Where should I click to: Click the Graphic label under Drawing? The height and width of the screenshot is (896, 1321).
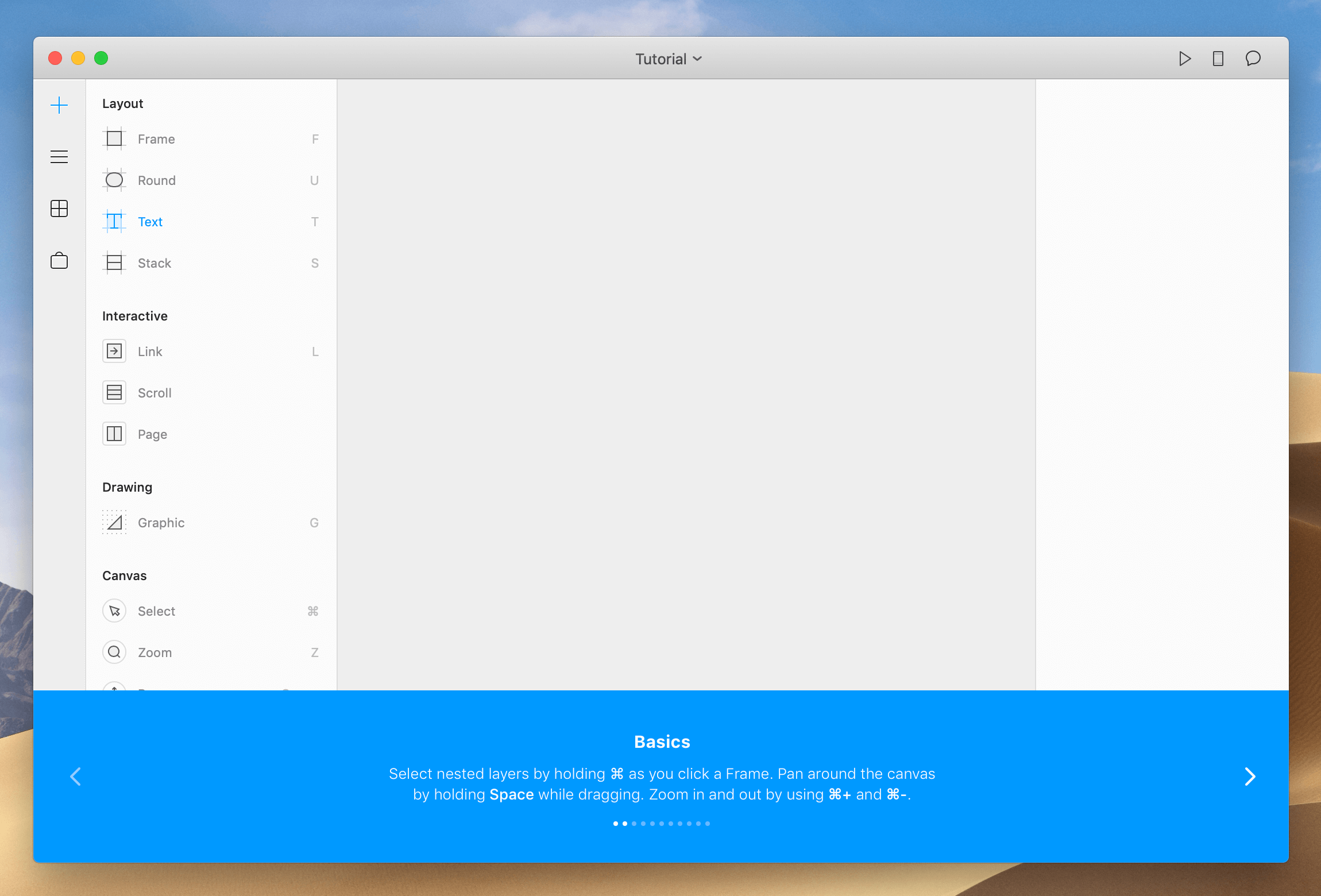[161, 523]
